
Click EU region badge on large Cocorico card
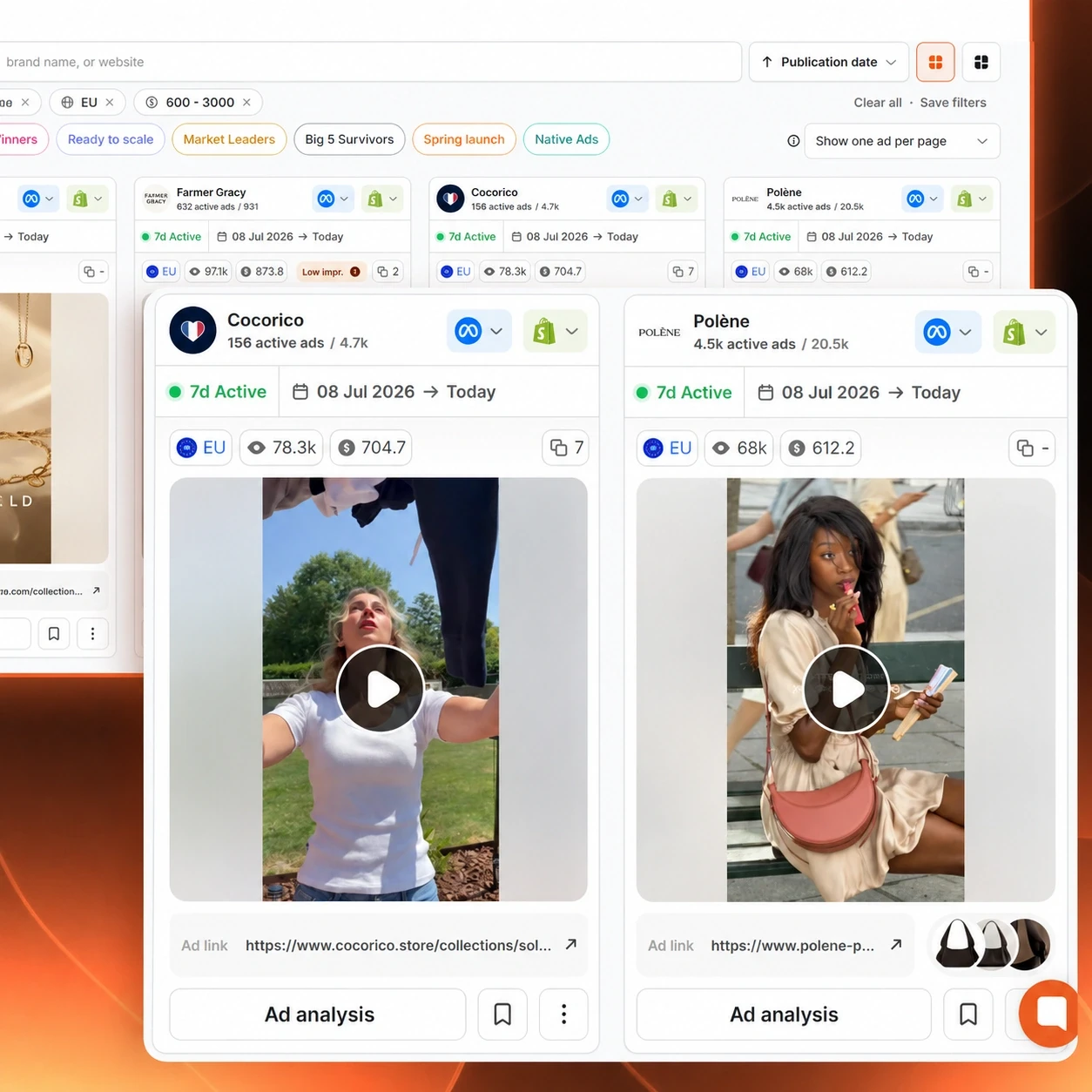(201, 448)
